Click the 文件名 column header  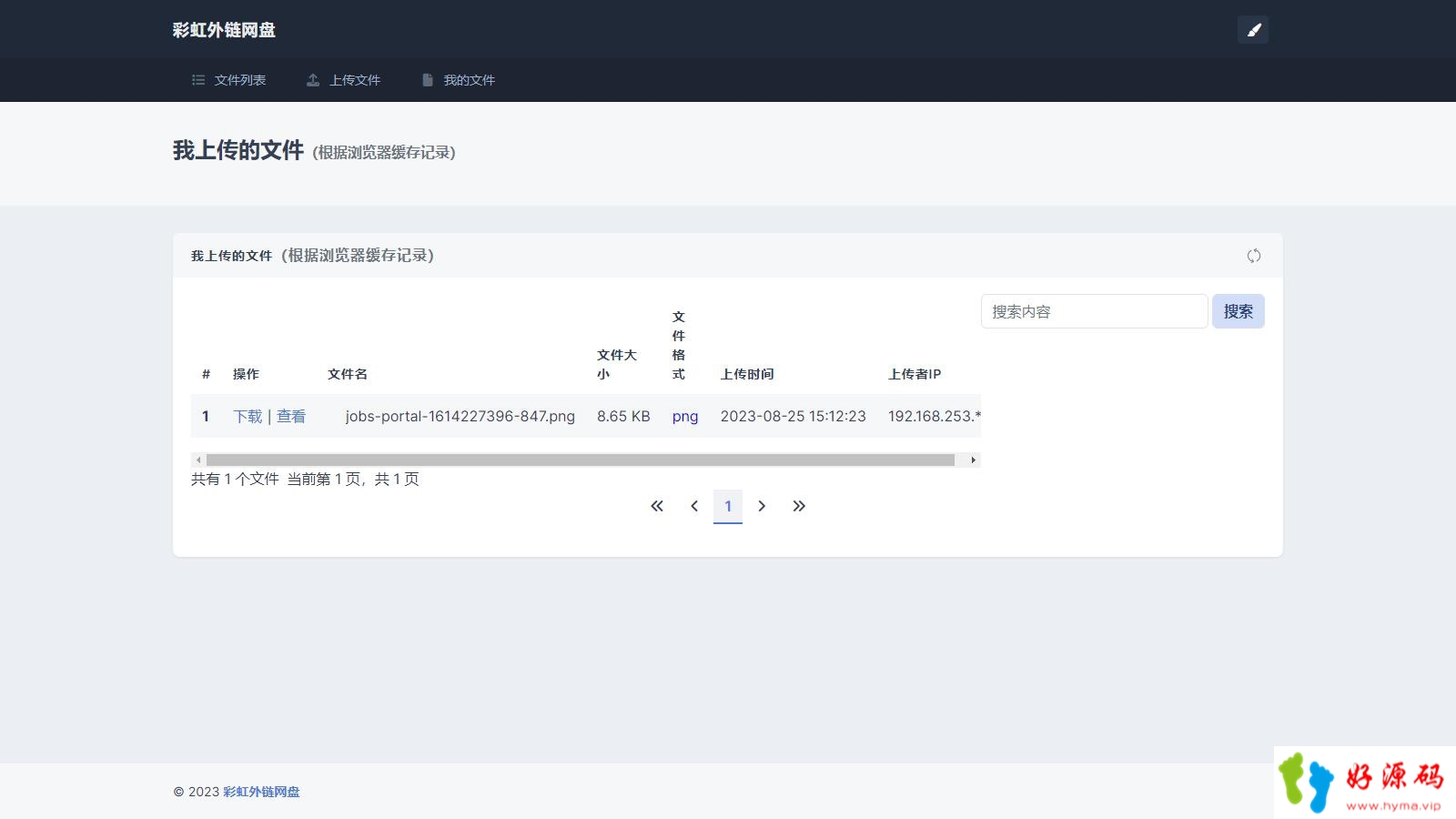click(348, 374)
